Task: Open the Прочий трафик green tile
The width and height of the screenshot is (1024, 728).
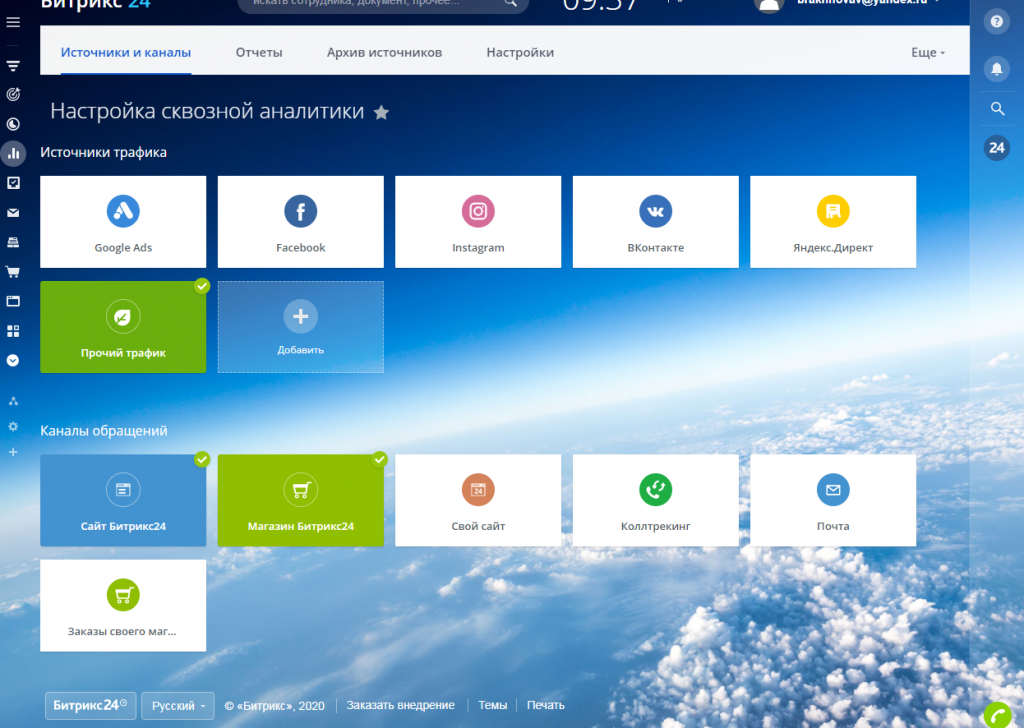Action: (123, 327)
